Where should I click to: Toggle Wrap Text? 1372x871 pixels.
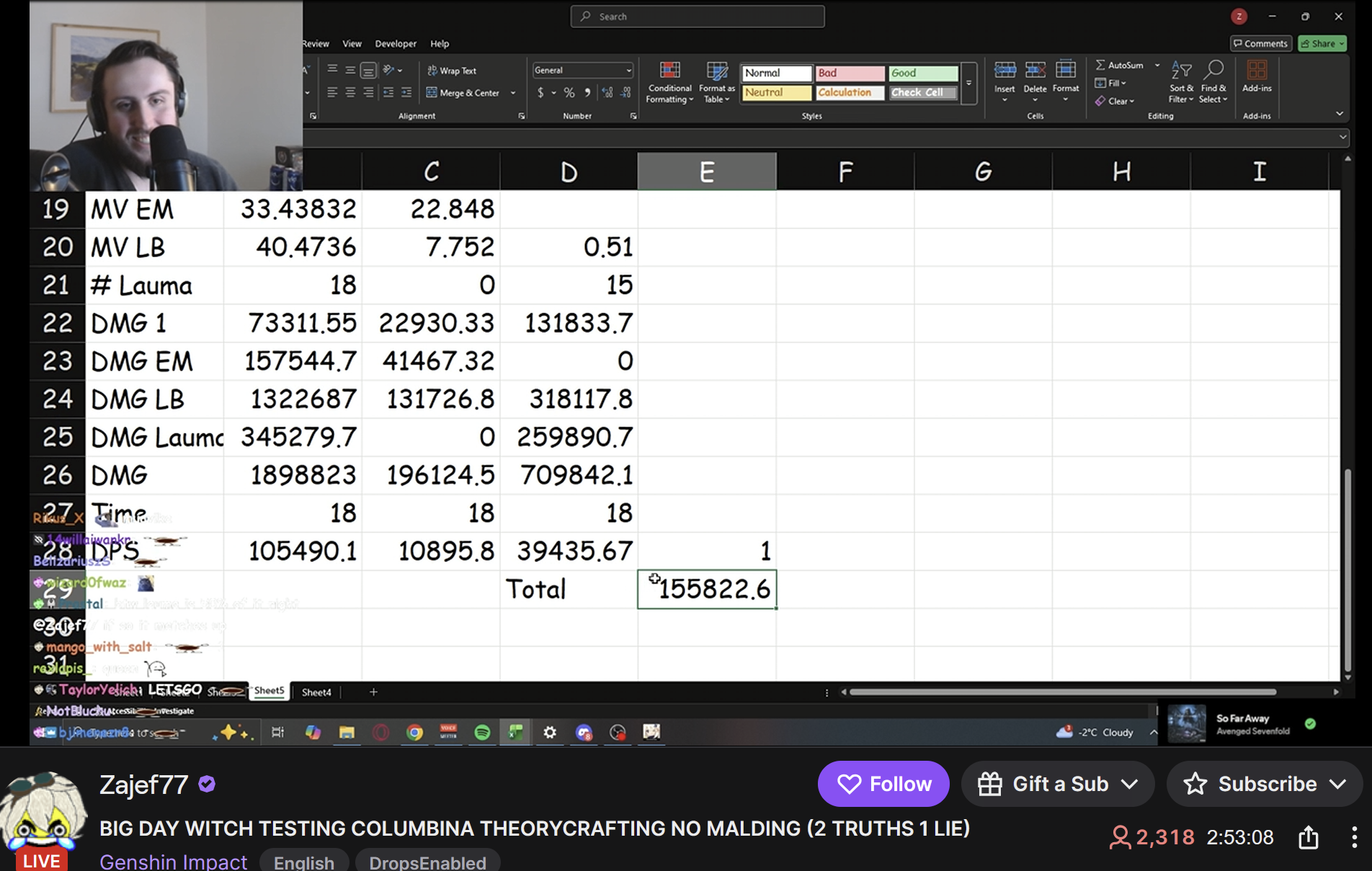point(452,71)
